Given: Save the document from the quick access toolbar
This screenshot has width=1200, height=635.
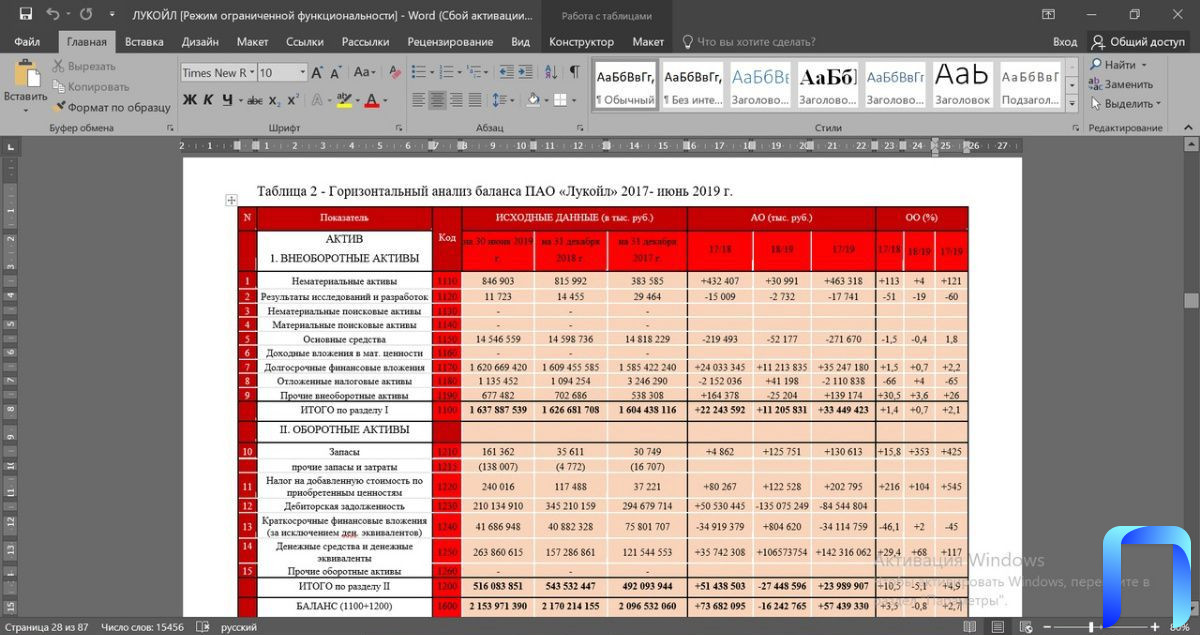Looking at the screenshot, I should (26, 14).
